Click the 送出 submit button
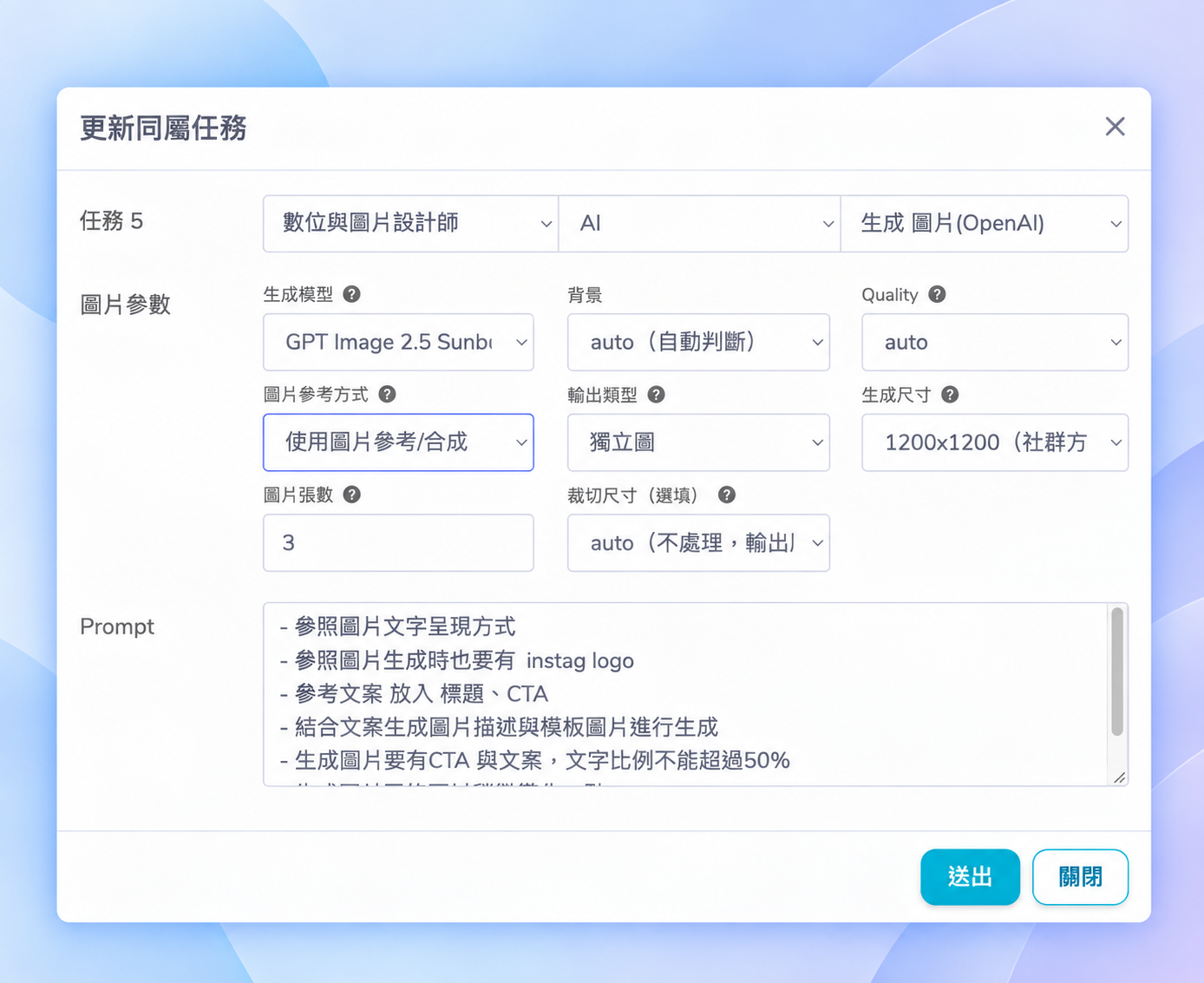 click(970, 877)
